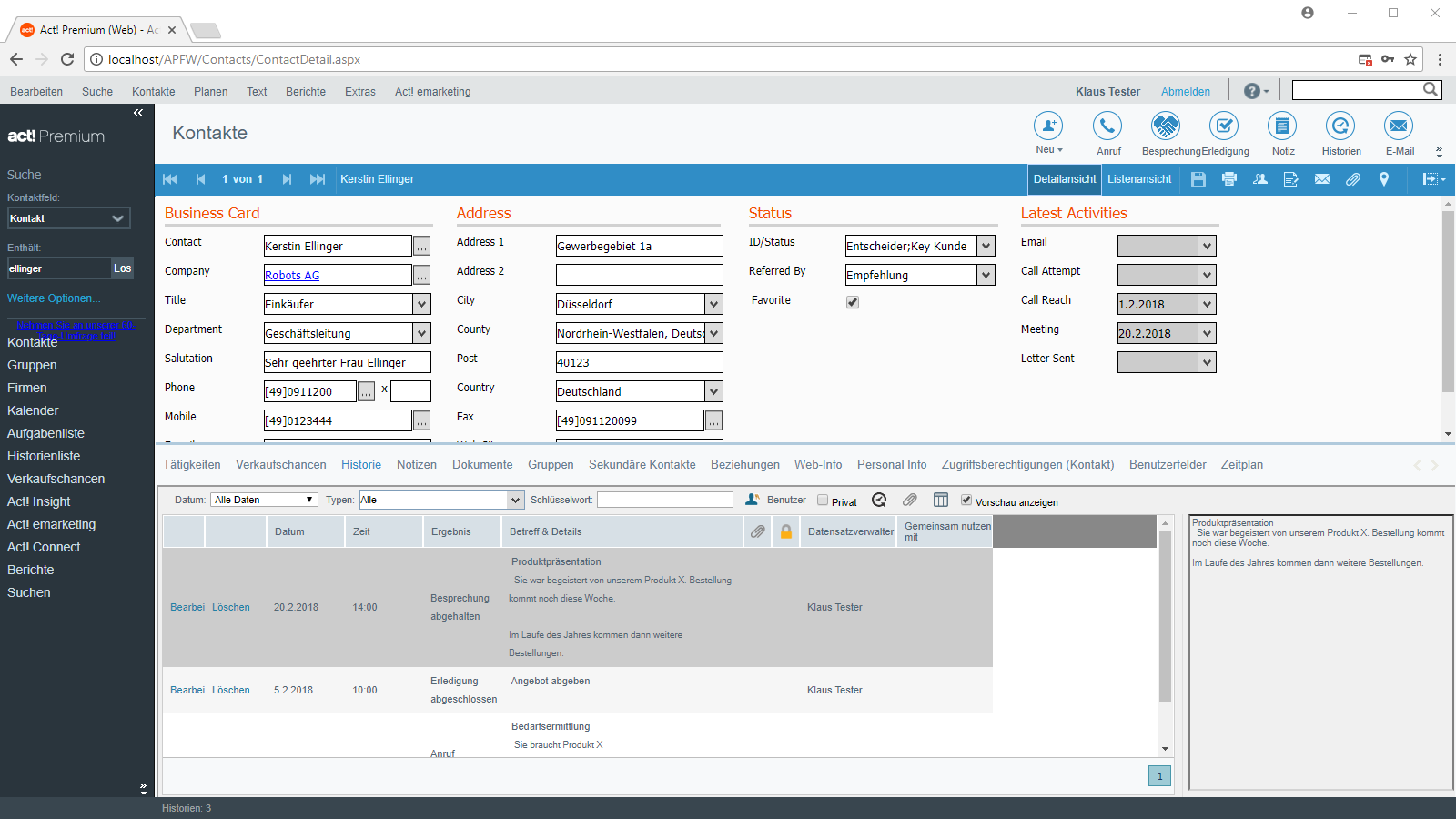Toggle the Favorite checkbox
This screenshot has height=819, width=1456.
[x=853, y=302]
